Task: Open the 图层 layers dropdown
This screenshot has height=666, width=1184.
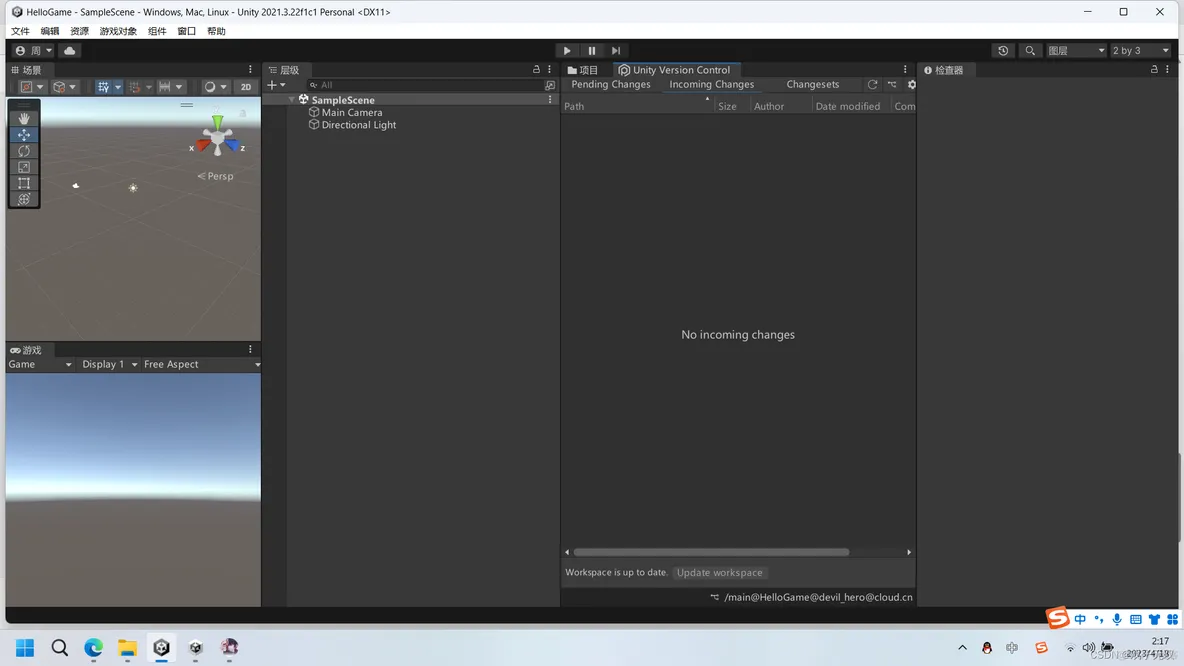Action: coord(1076,51)
